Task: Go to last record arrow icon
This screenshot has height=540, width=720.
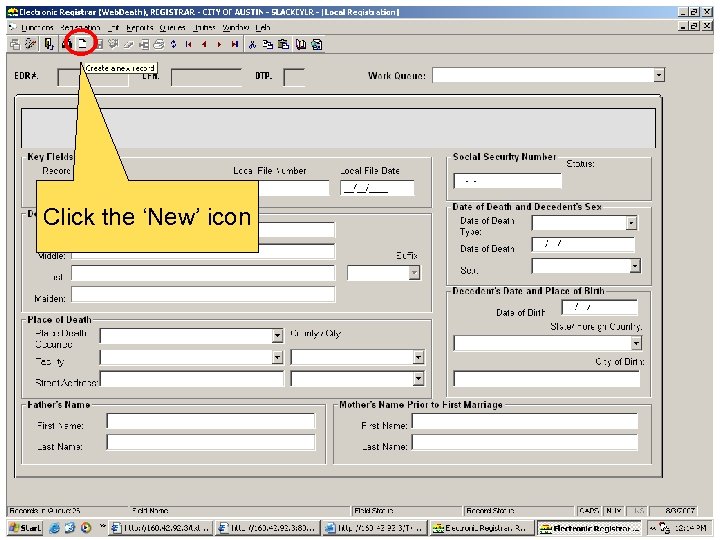Action: point(235,44)
